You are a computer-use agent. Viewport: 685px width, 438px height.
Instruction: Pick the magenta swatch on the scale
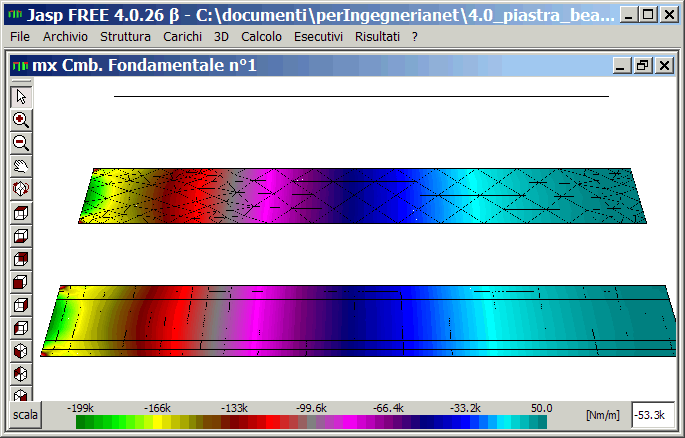(351, 422)
